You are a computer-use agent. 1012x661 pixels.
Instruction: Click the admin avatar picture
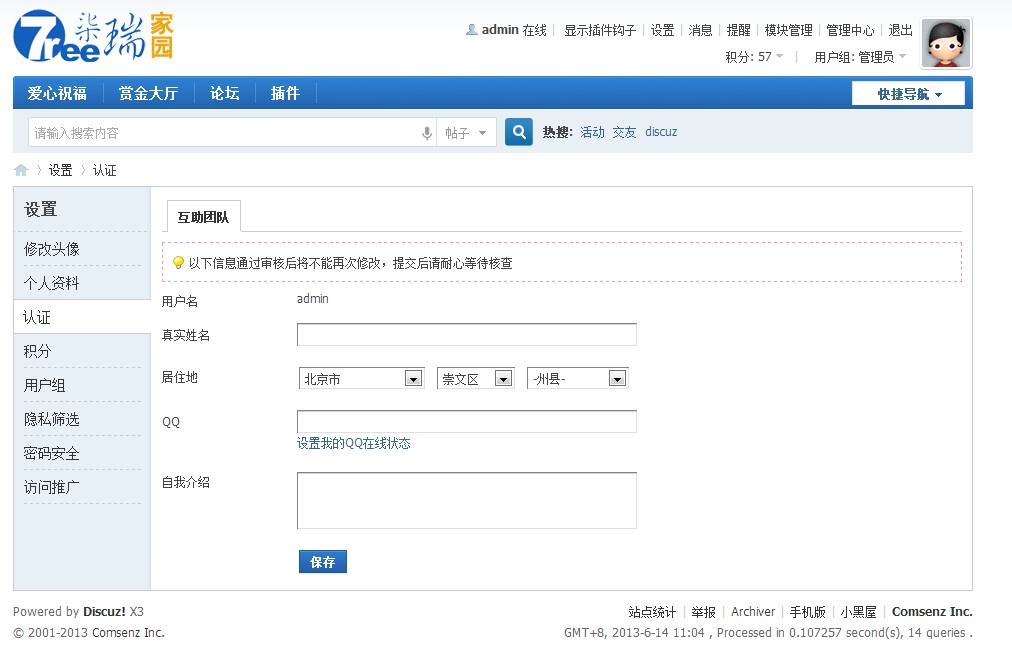(945, 44)
